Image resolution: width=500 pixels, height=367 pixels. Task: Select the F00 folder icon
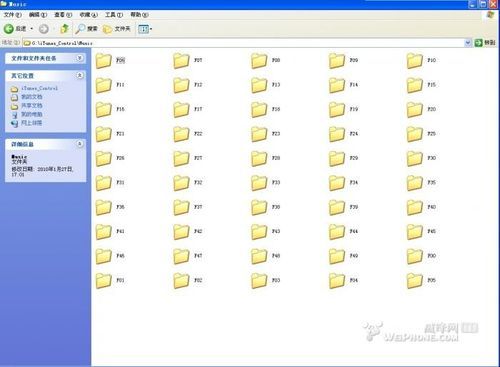point(415,256)
